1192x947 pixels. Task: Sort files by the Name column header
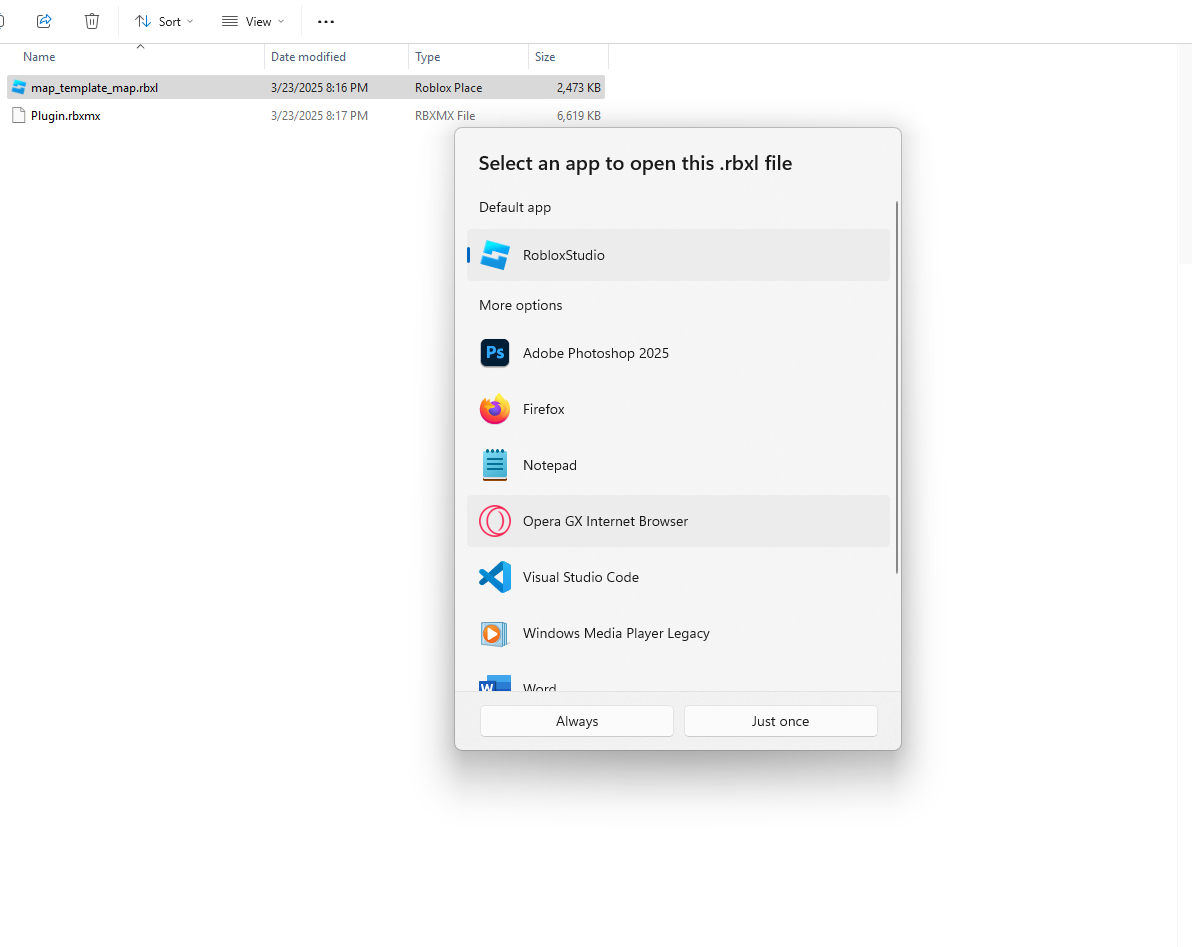pos(40,57)
